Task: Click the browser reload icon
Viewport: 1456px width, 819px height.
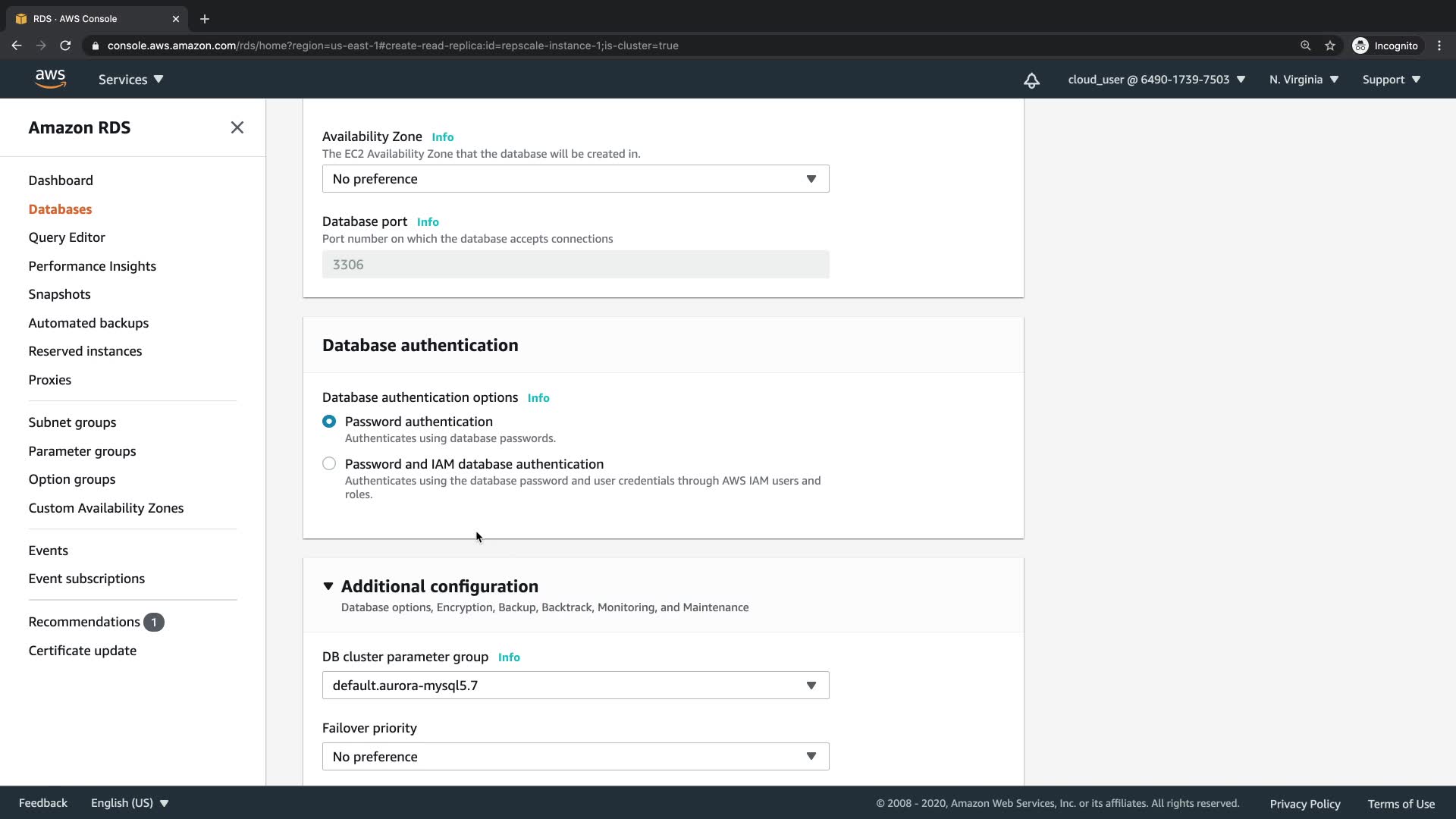Action: 65,45
